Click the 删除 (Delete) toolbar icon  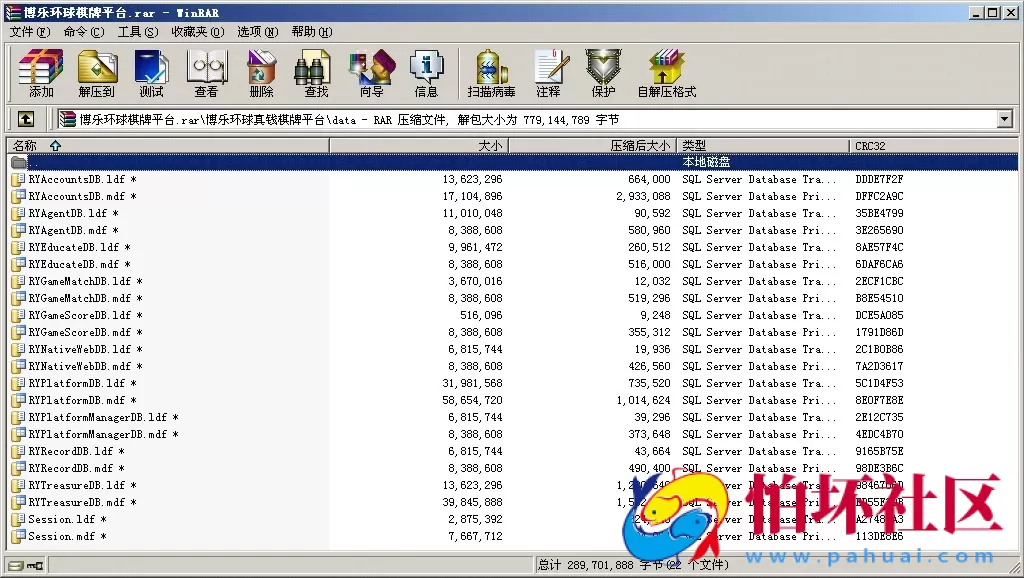pyautogui.click(x=260, y=72)
